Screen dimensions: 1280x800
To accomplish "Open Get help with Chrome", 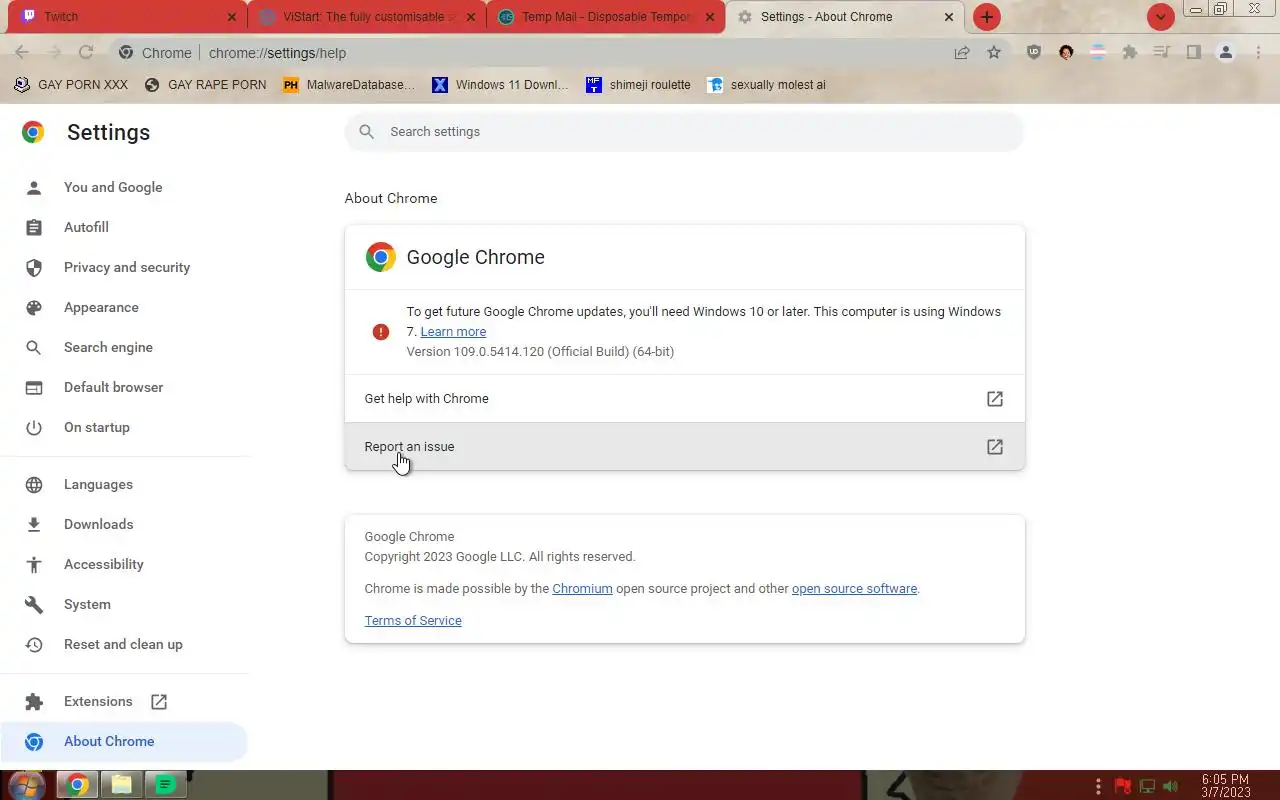I will (x=685, y=398).
